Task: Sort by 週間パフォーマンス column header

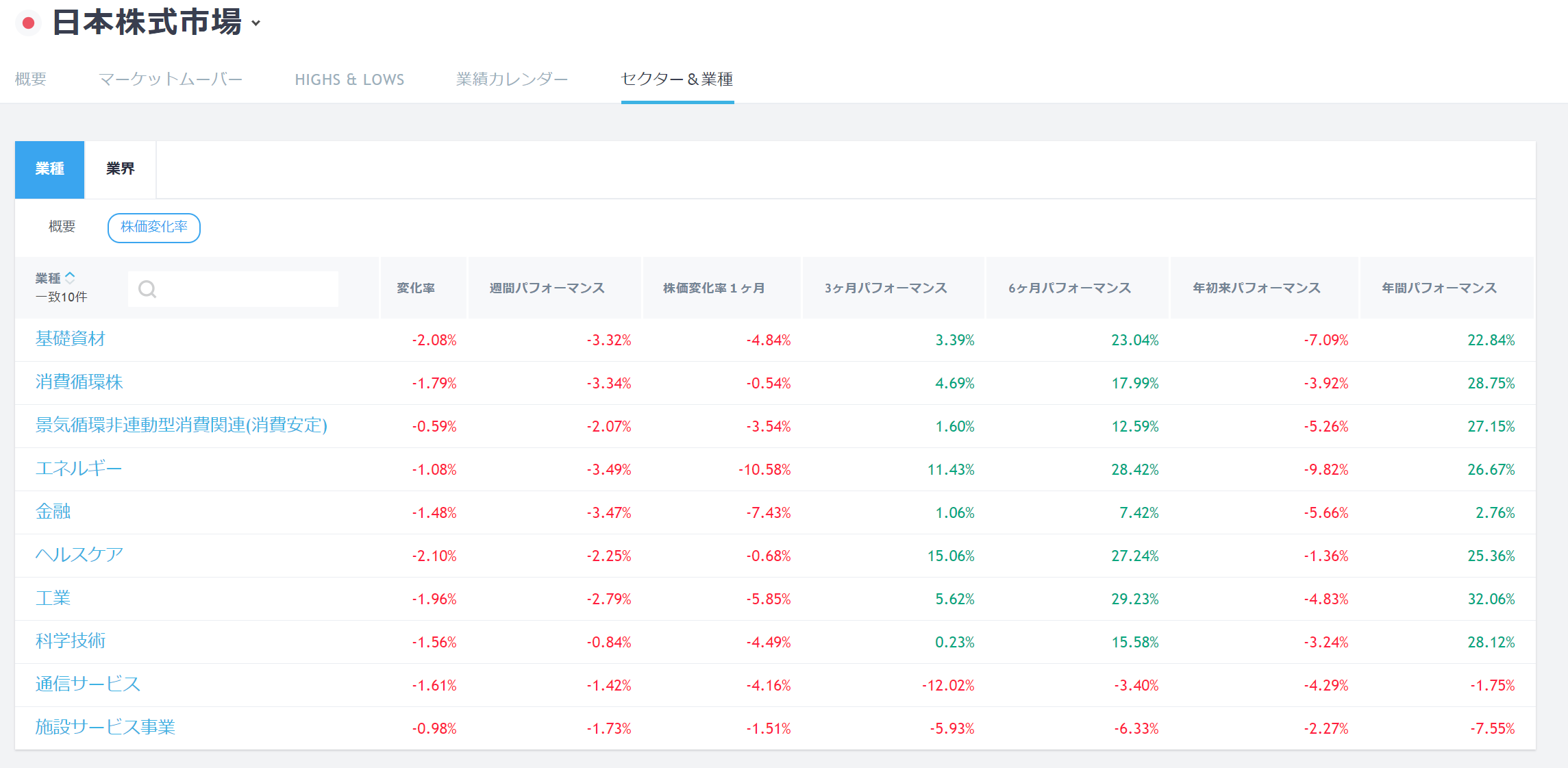Action: coord(547,288)
